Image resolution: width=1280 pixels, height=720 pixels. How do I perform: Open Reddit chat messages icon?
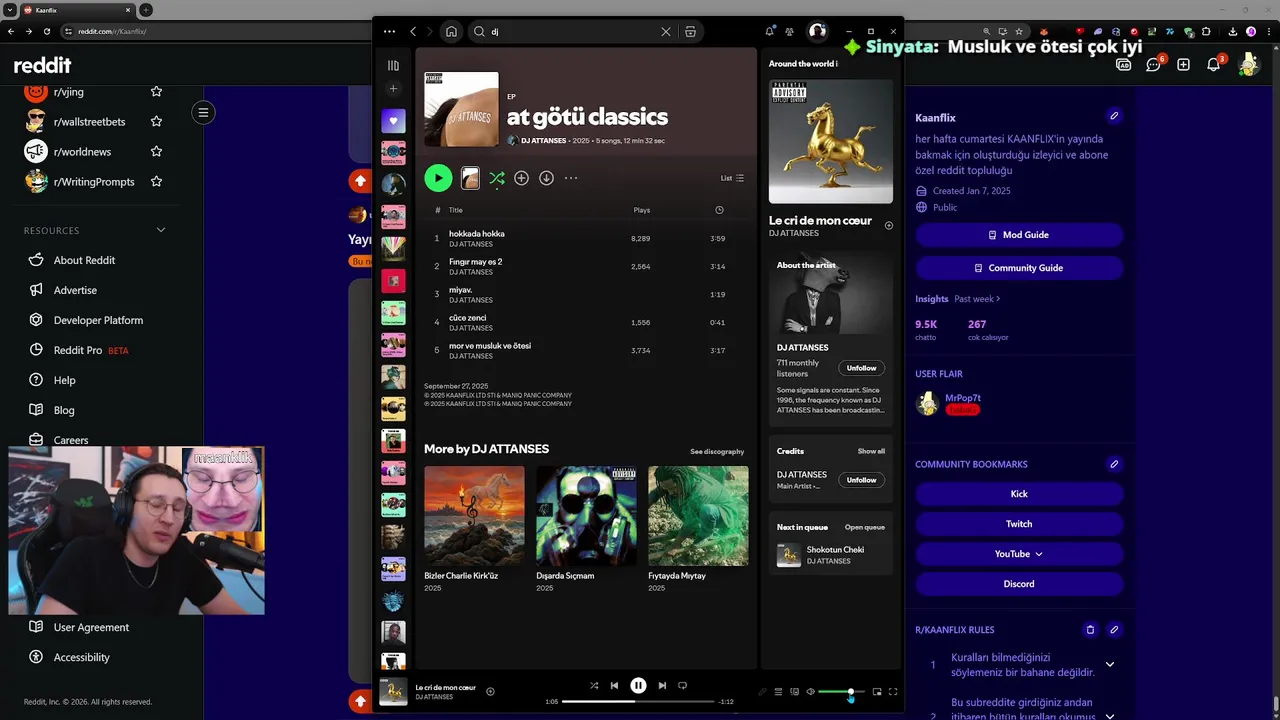[1153, 65]
